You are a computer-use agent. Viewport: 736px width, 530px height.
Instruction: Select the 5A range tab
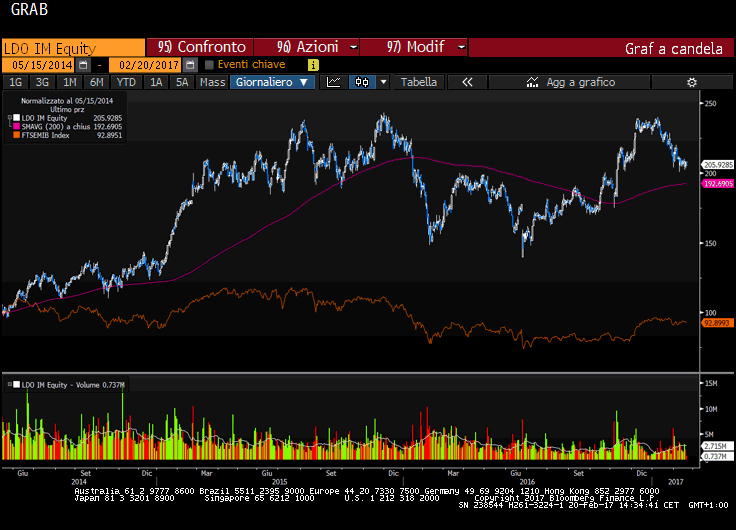click(182, 82)
